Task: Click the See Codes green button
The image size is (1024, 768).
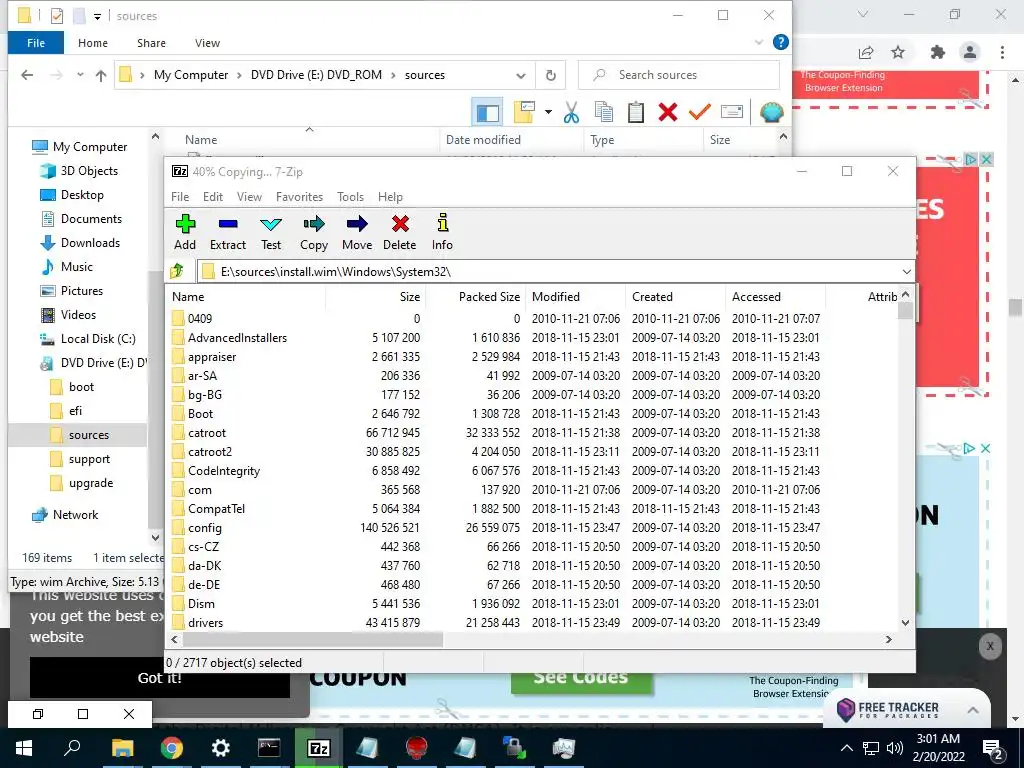Action: [581, 683]
